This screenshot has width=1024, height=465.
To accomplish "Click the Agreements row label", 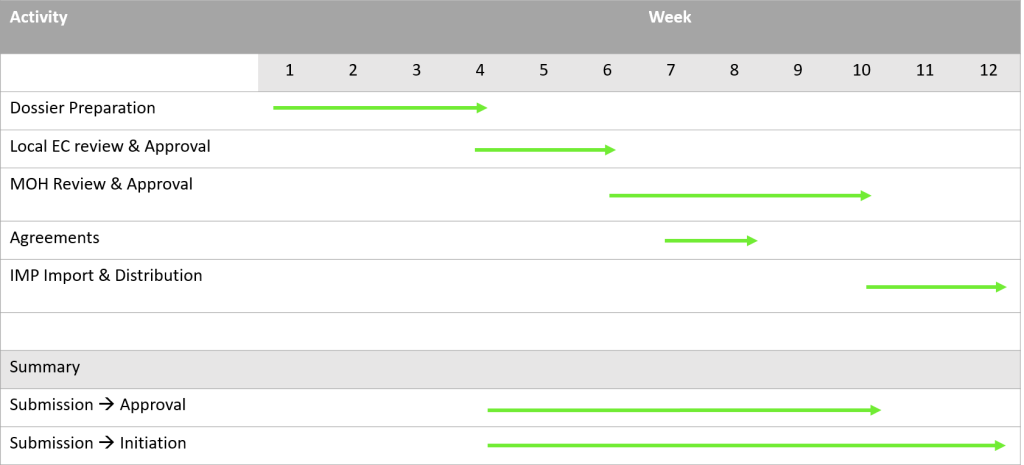I will point(54,238).
